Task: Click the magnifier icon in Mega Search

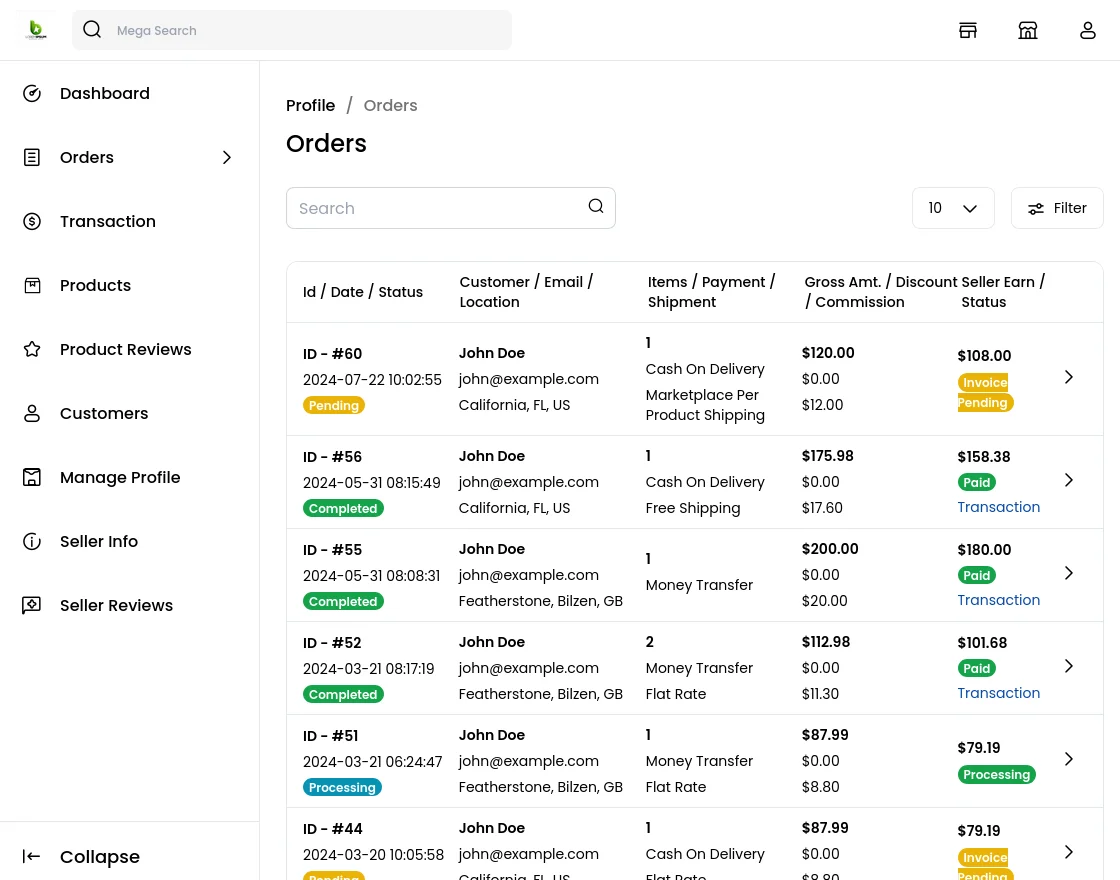Action: [92, 30]
